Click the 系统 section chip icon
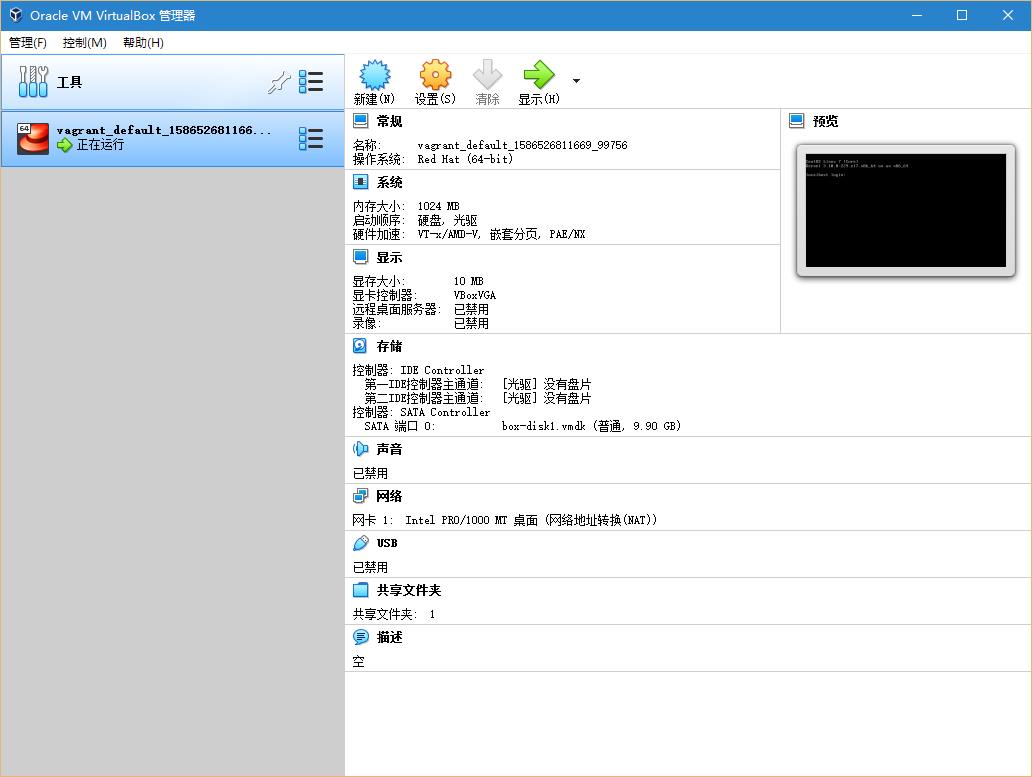The image size is (1032, 777). click(361, 182)
